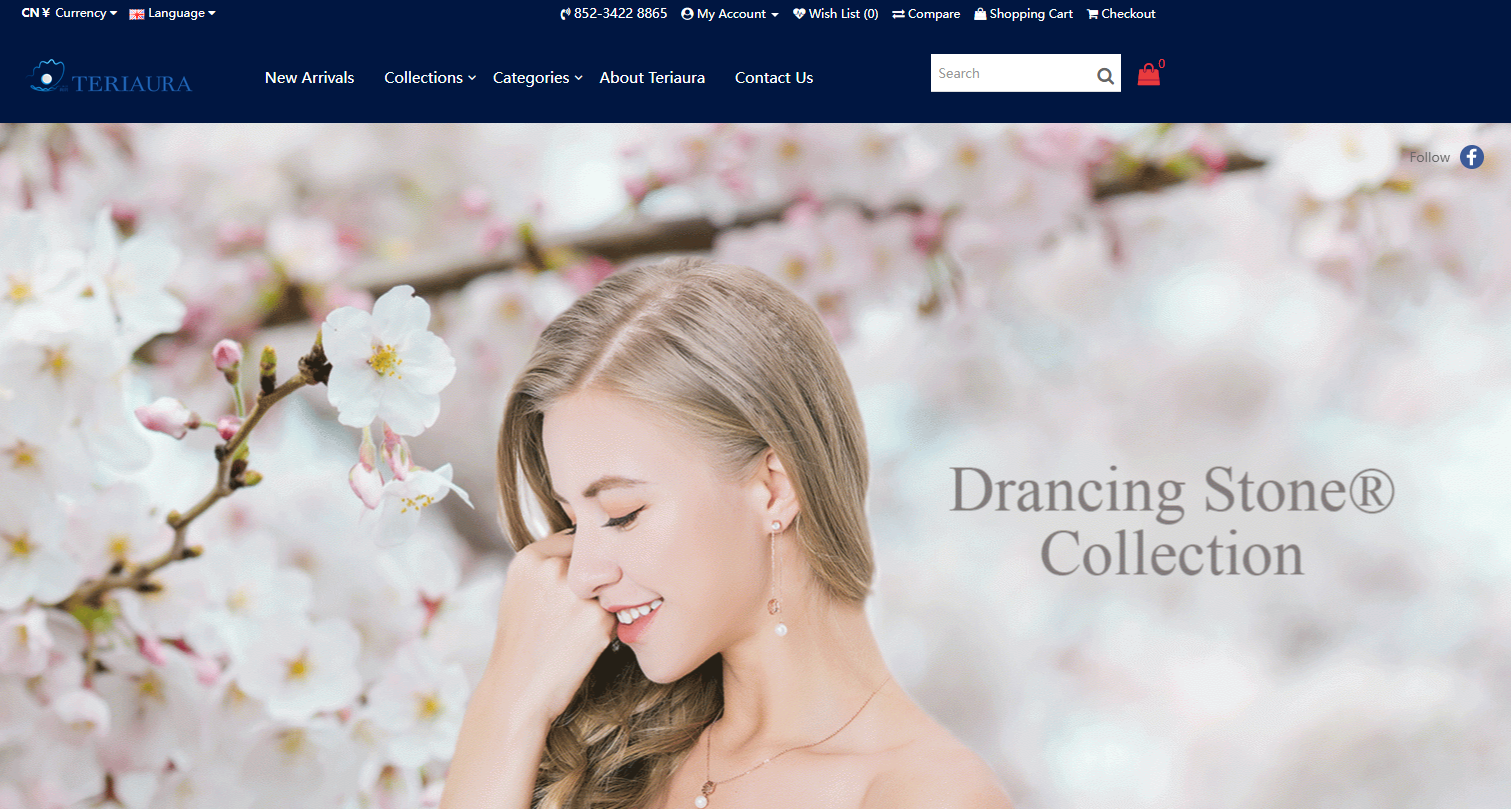Click the Drancing Stone Collection banner text
The width and height of the screenshot is (1511, 809).
click(x=1172, y=521)
